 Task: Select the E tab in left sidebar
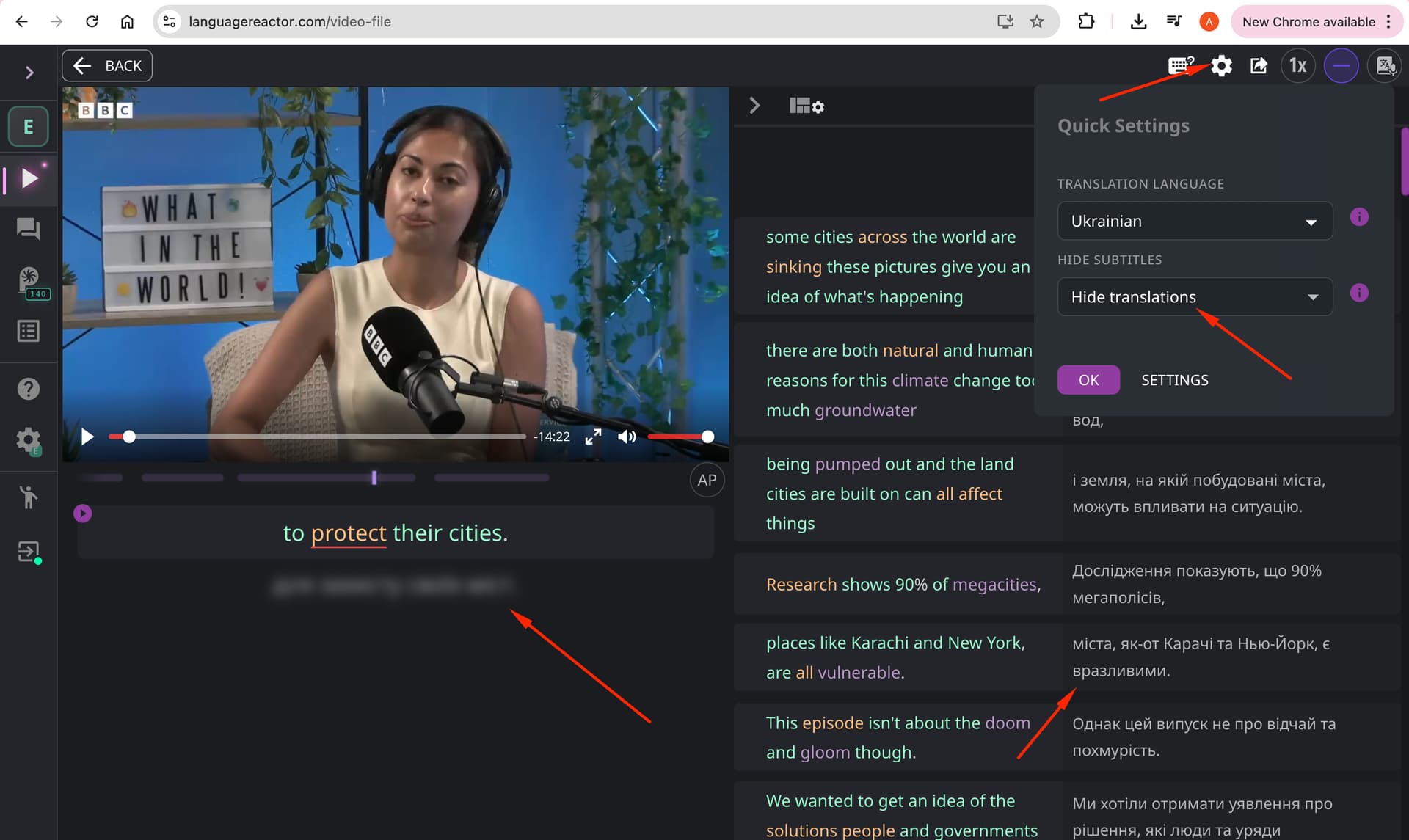pos(29,126)
